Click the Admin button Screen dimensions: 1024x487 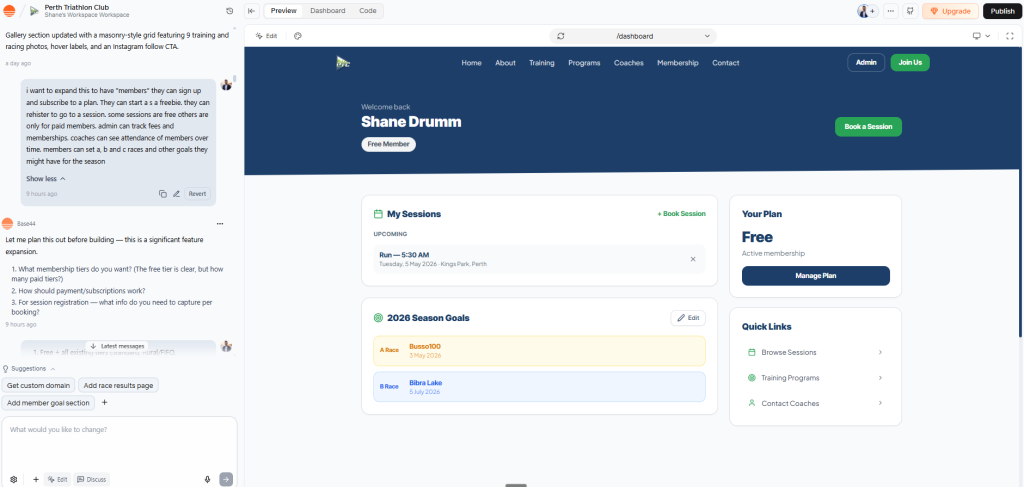(866, 63)
